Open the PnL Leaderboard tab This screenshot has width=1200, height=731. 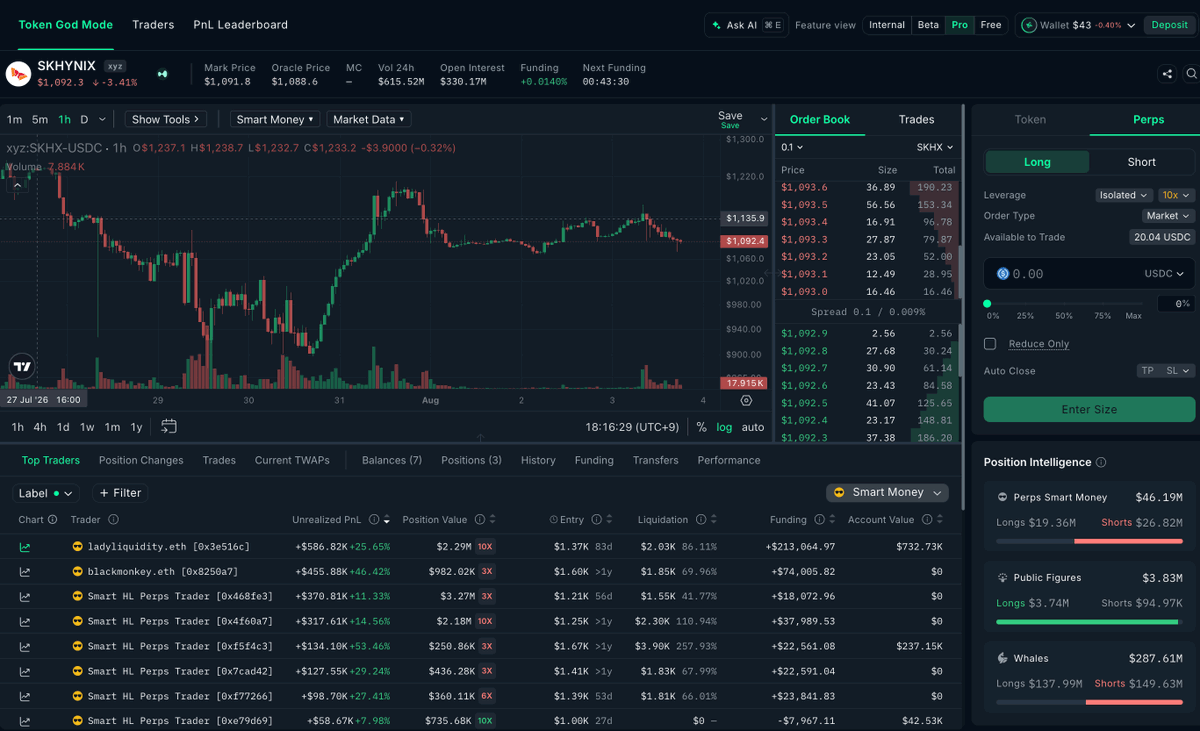coord(240,25)
